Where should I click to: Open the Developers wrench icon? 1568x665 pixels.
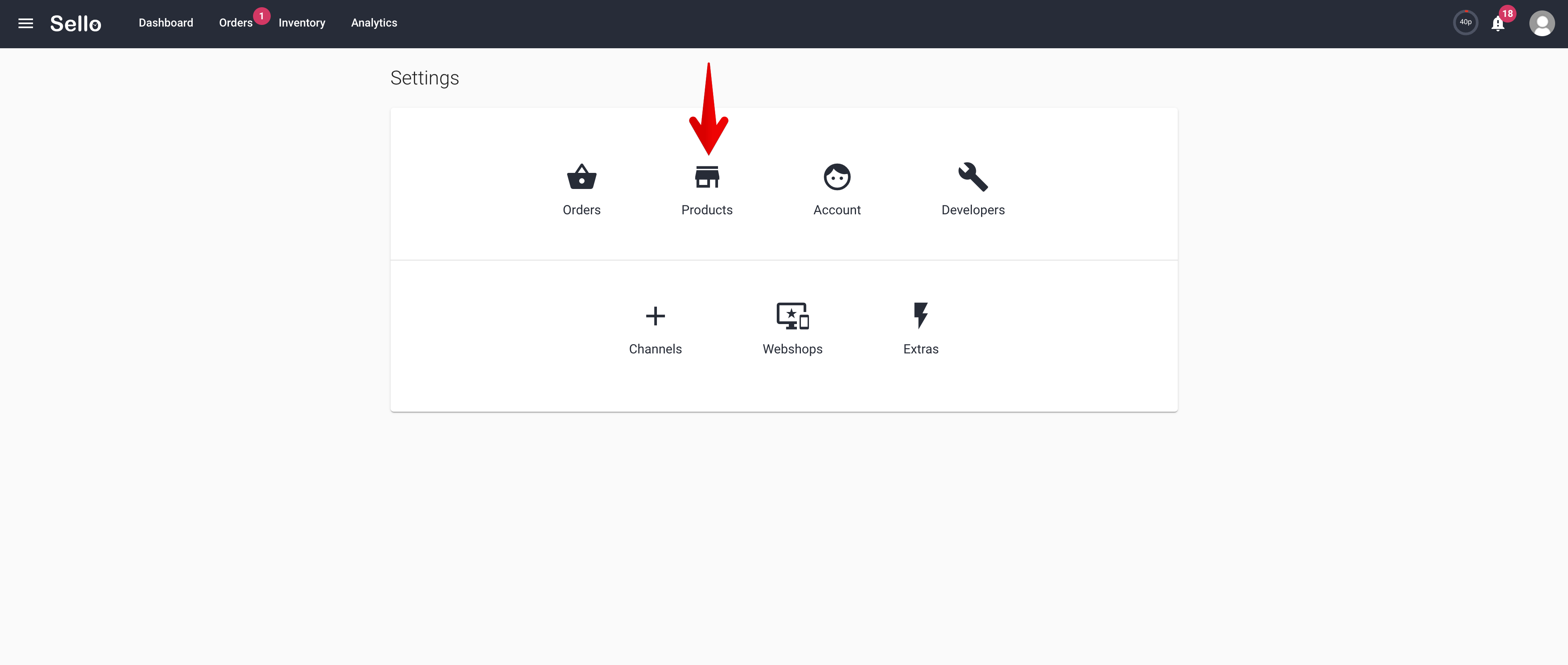(973, 177)
